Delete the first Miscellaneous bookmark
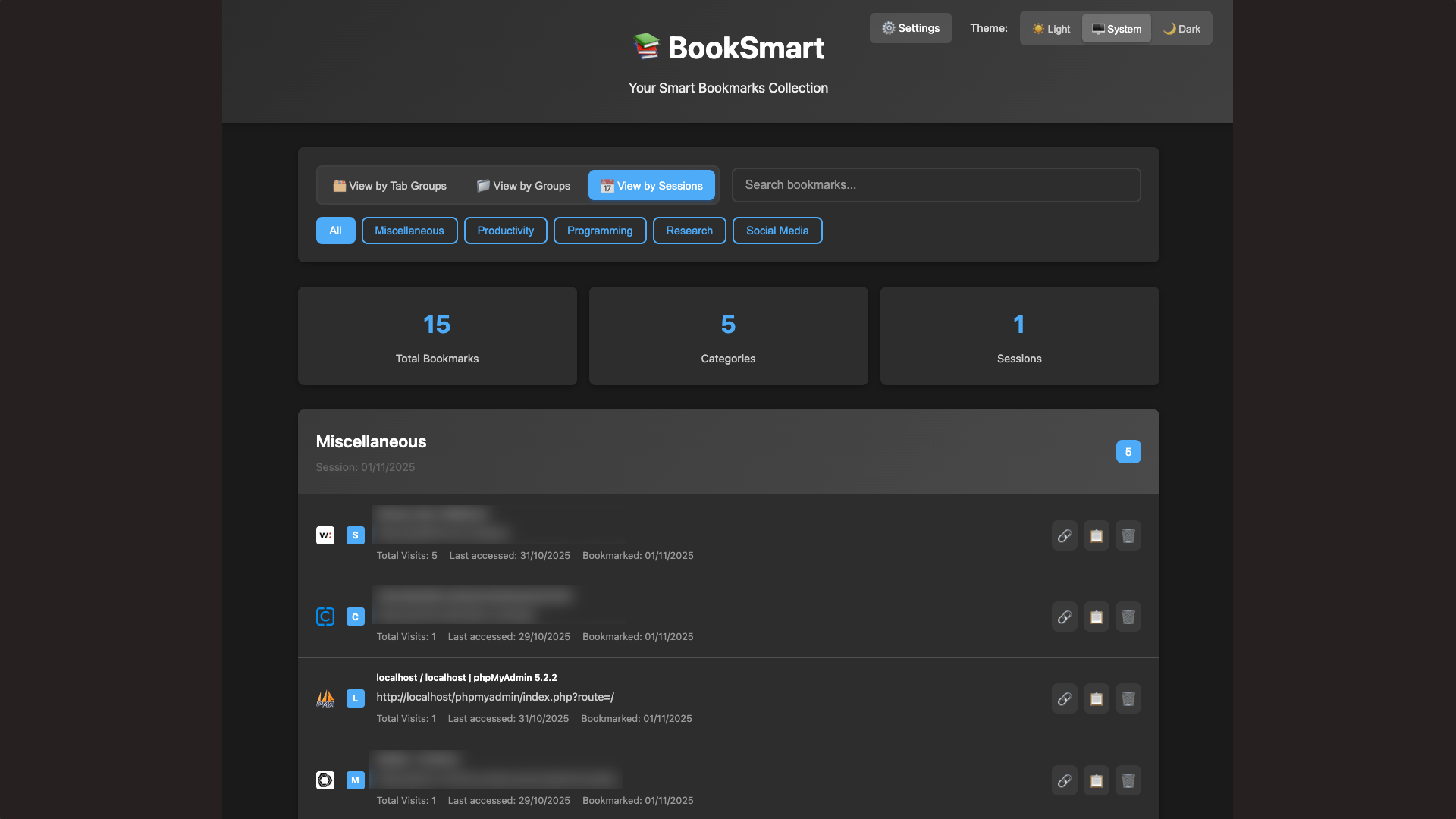Image resolution: width=1456 pixels, height=819 pixels. click(x=1128, y=535)
